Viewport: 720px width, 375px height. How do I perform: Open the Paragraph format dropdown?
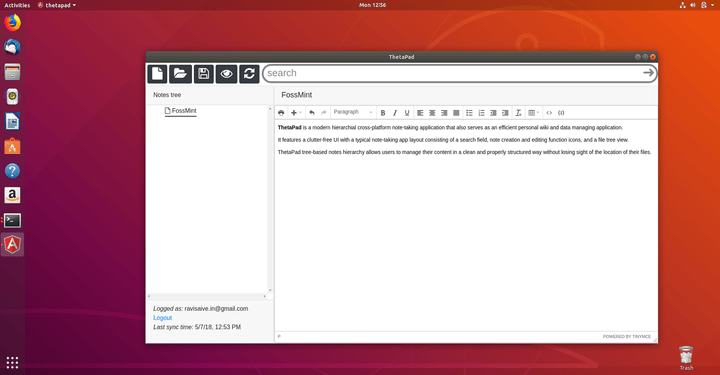(x=353, y=112)
